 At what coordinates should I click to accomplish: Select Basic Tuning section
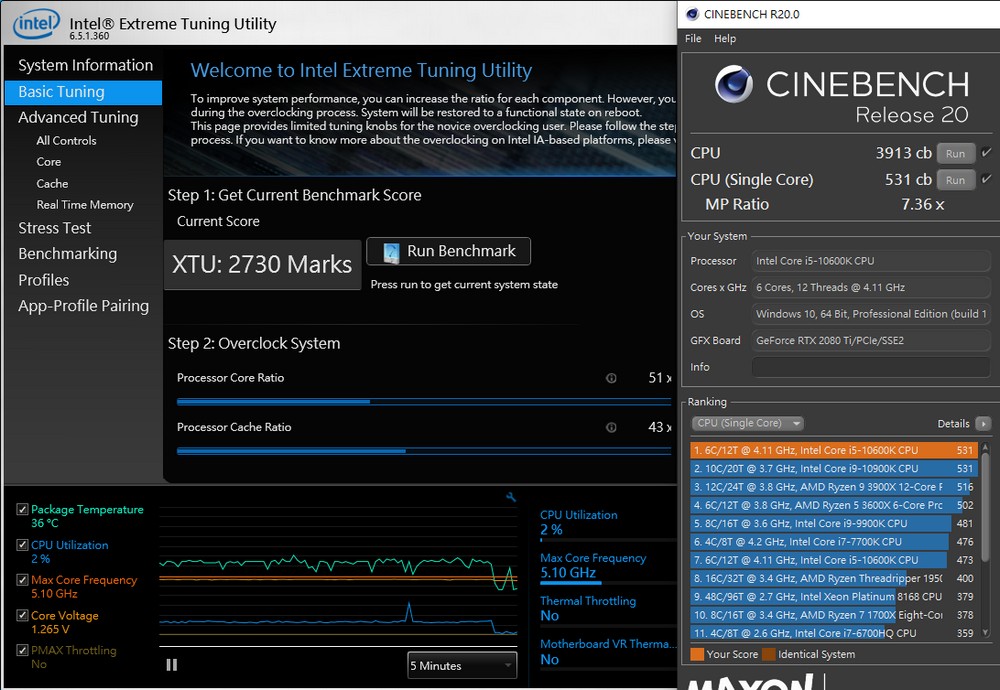point(84,92)
